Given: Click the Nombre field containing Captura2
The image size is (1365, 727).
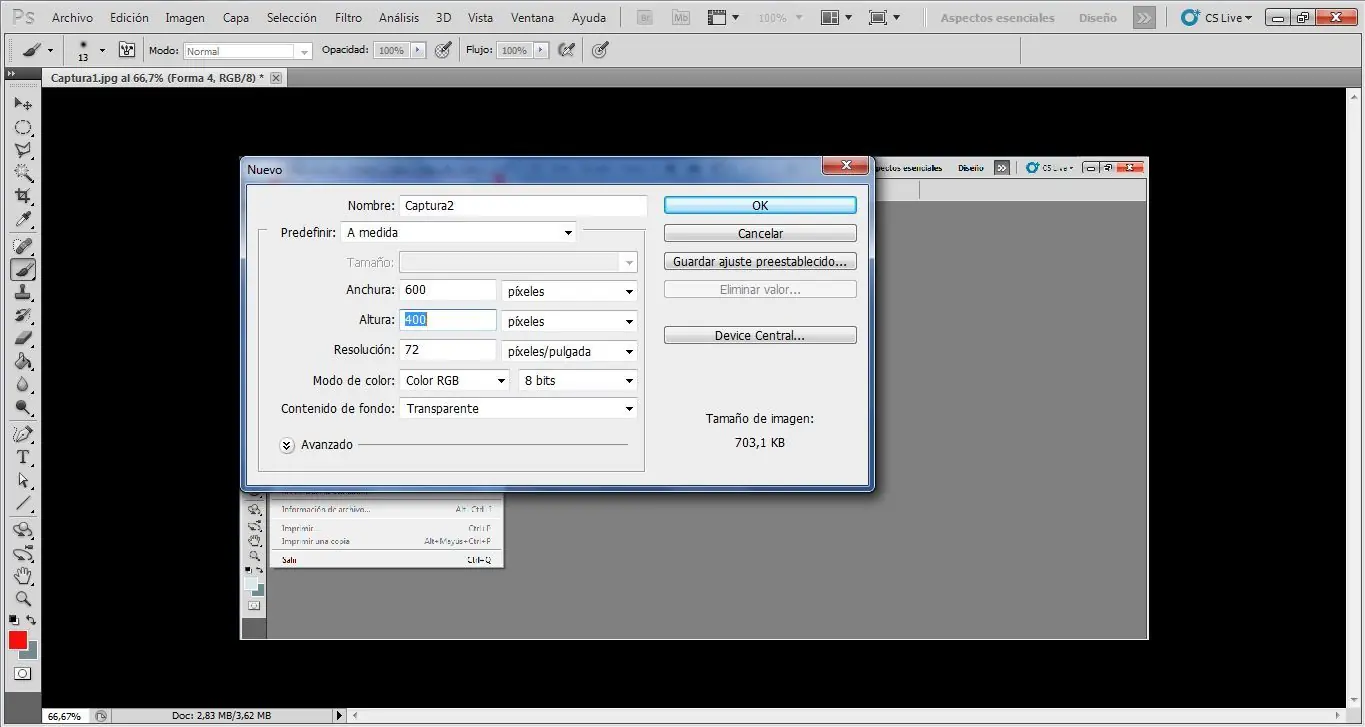Looking at the screenshot, I should coord(523,205).
